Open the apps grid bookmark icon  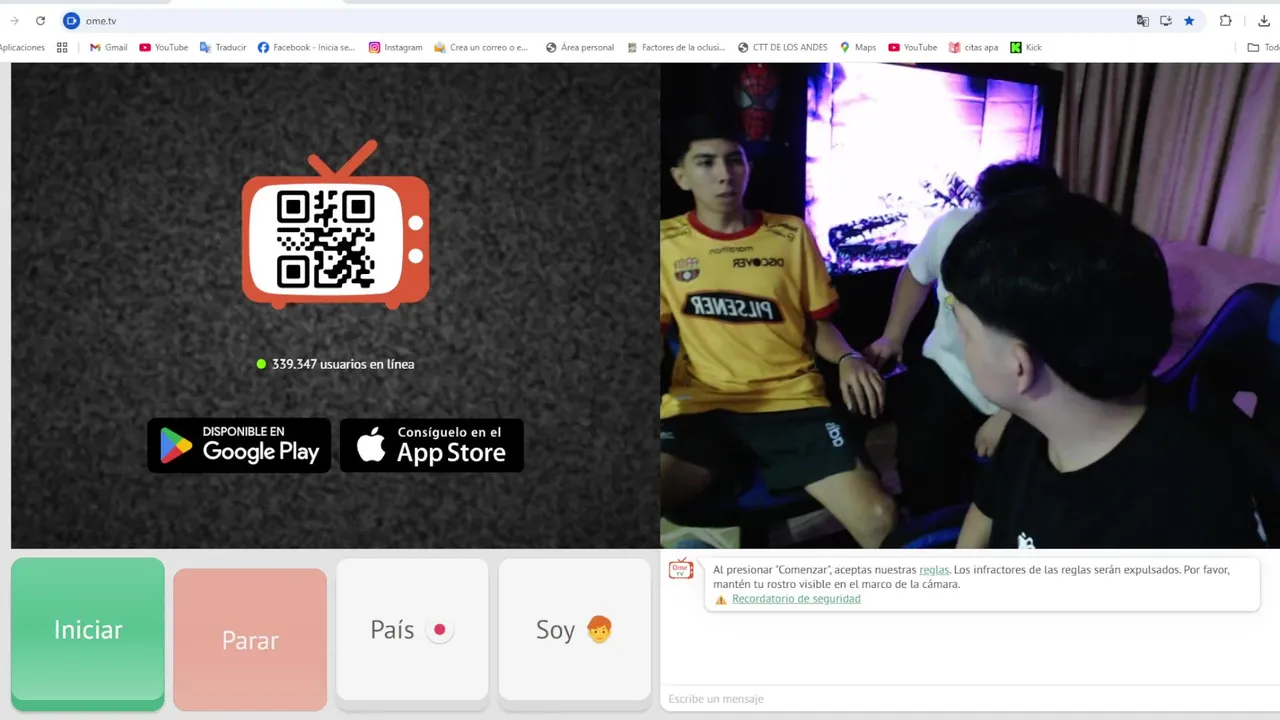click(x=62, y=47)
